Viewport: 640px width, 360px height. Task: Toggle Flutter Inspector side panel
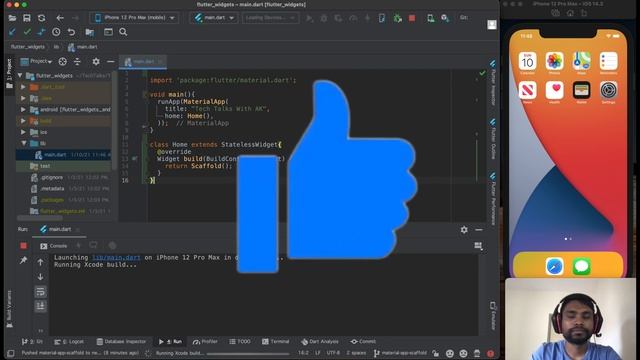(x=493, y=82)
